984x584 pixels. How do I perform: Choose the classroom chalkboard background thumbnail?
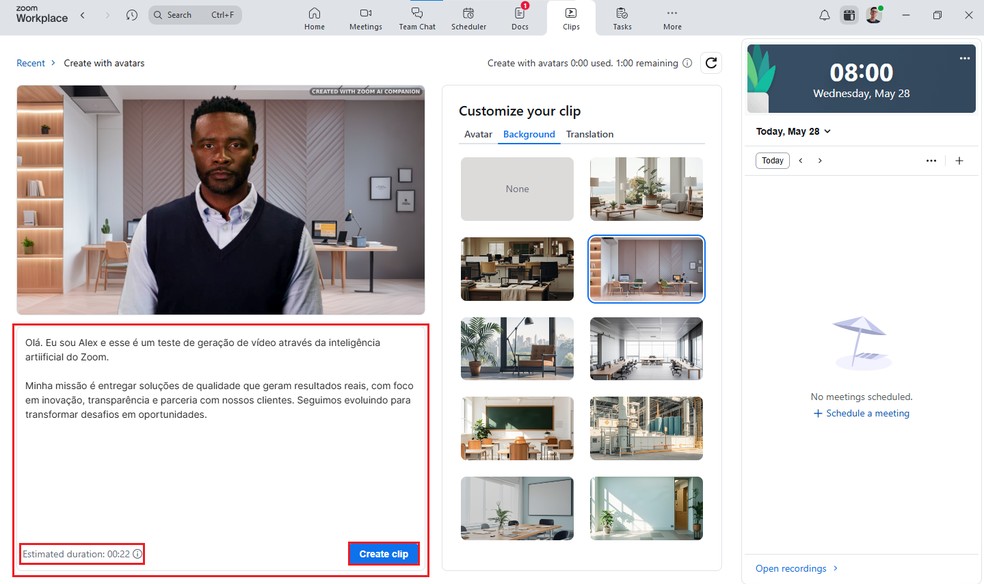pos(517,428)
